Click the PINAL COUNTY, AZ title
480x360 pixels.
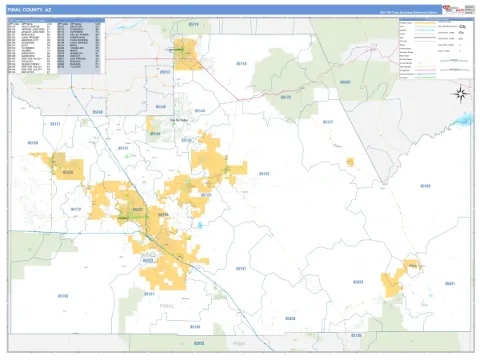pos(29,10)
